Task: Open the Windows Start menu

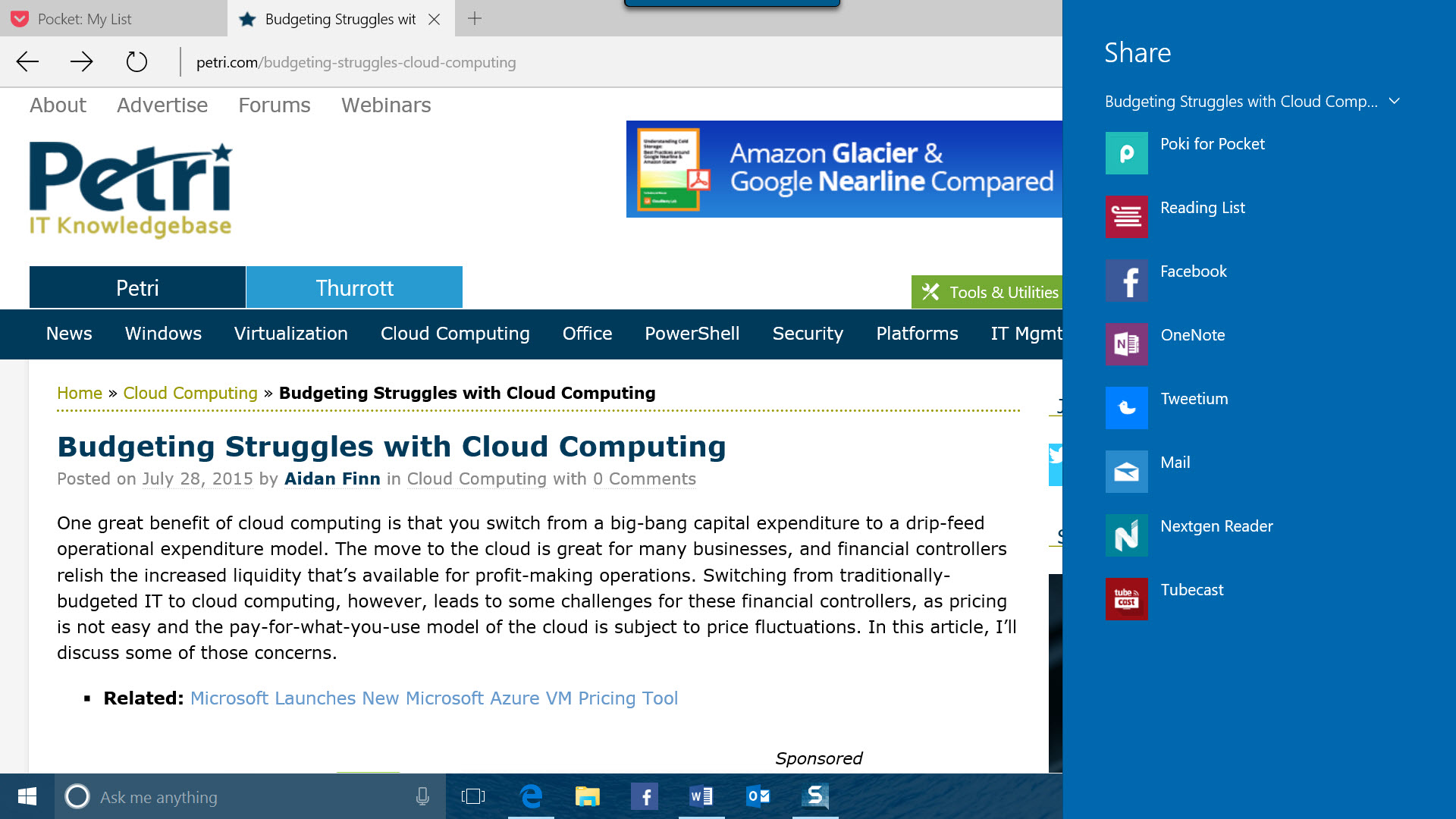Action: pos(27,796)
